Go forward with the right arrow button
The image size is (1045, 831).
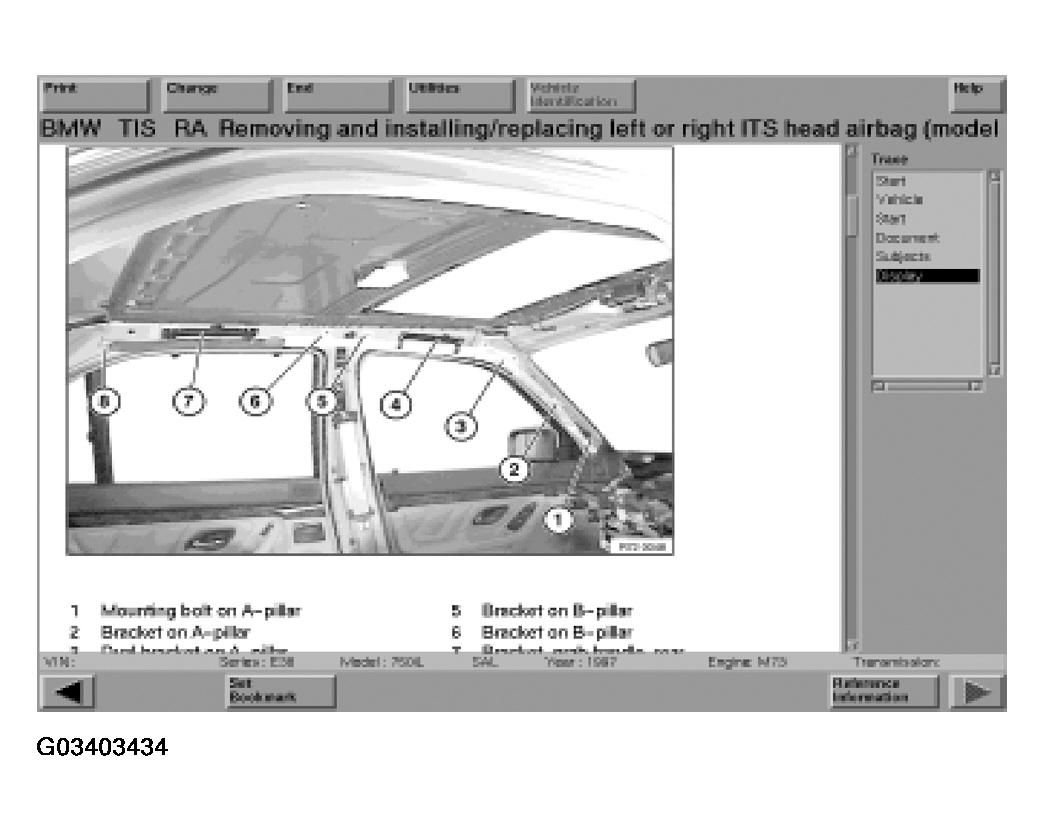(x=976, y=692)
